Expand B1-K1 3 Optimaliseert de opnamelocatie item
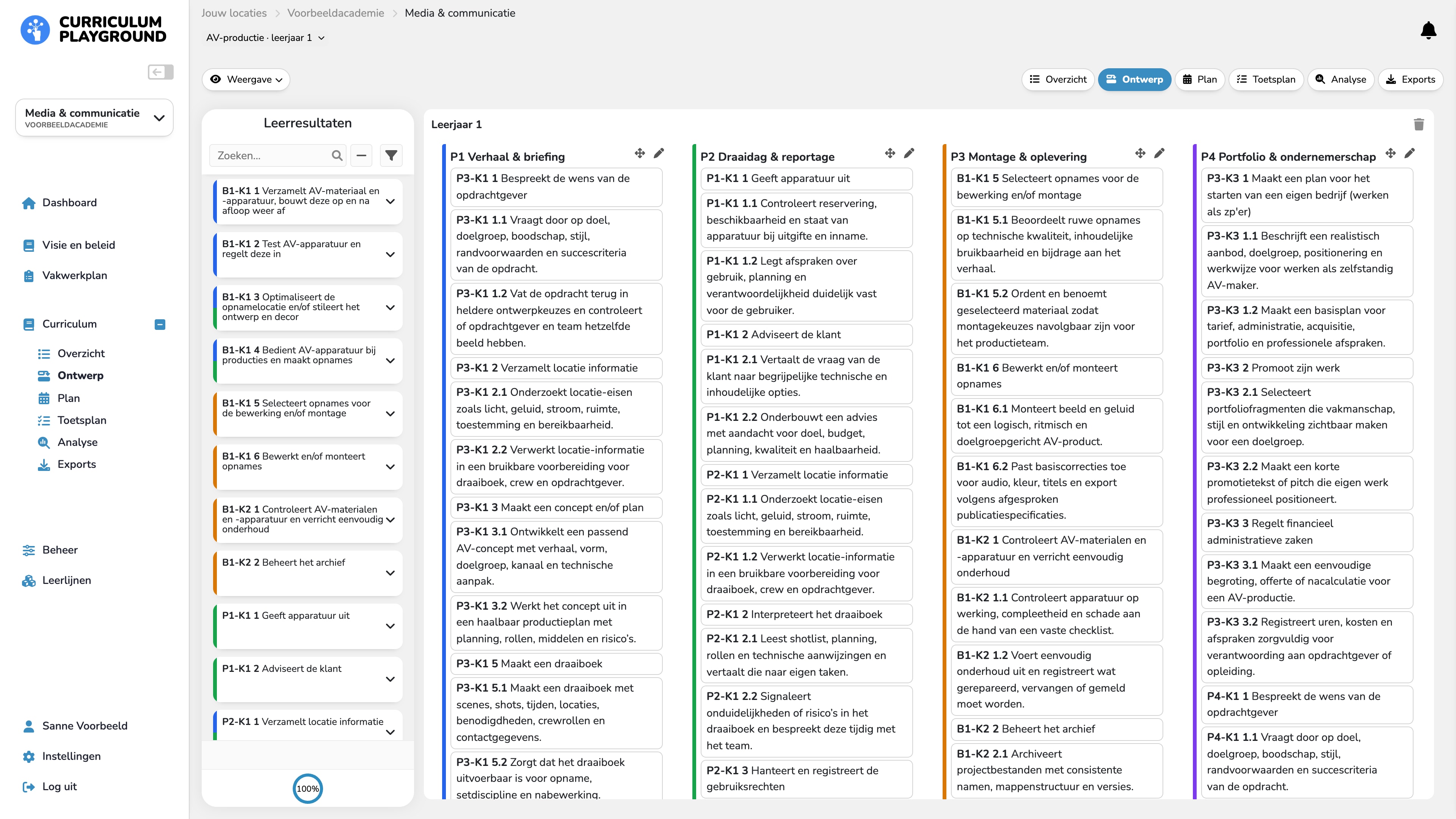Screen dimensions: 1456x819 tap(390, 308)
